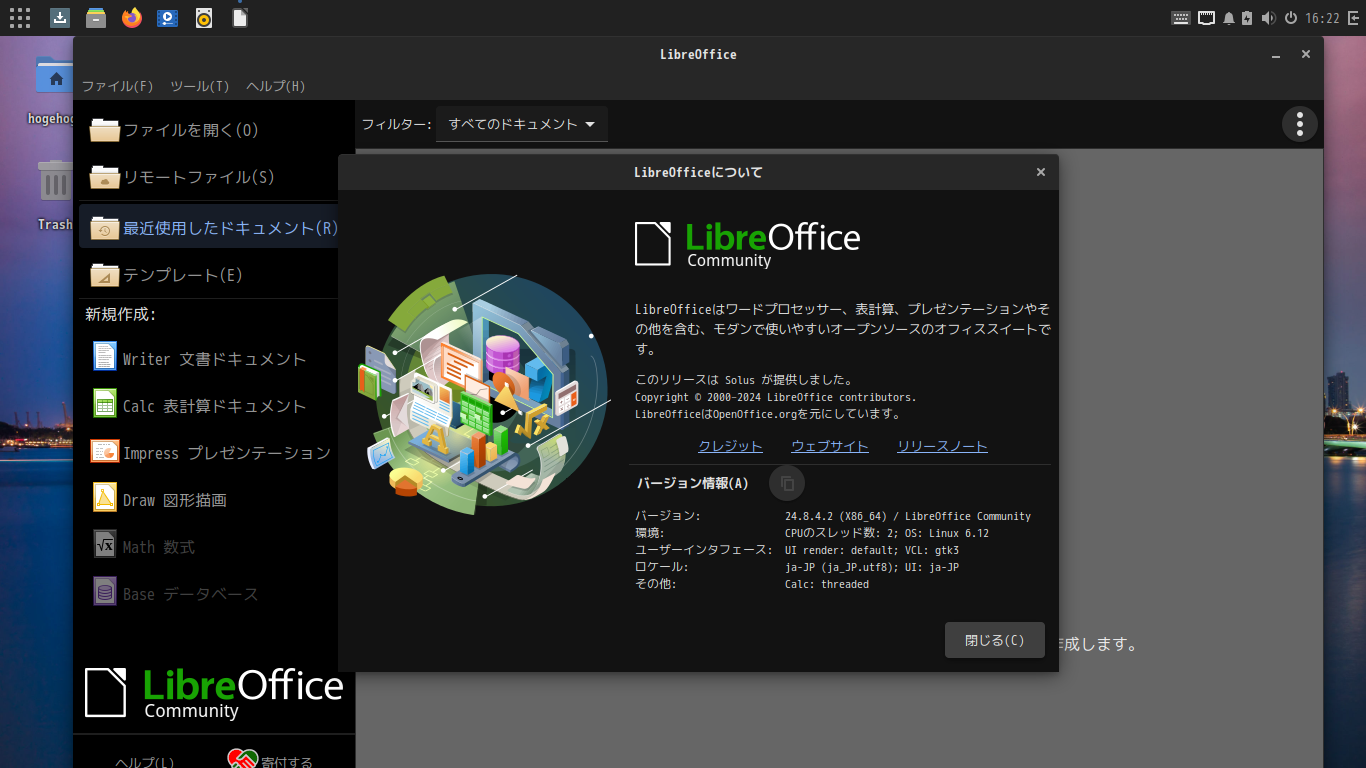Click the ヘルプ(L) button at the sidebar bottom

point(144,762)
